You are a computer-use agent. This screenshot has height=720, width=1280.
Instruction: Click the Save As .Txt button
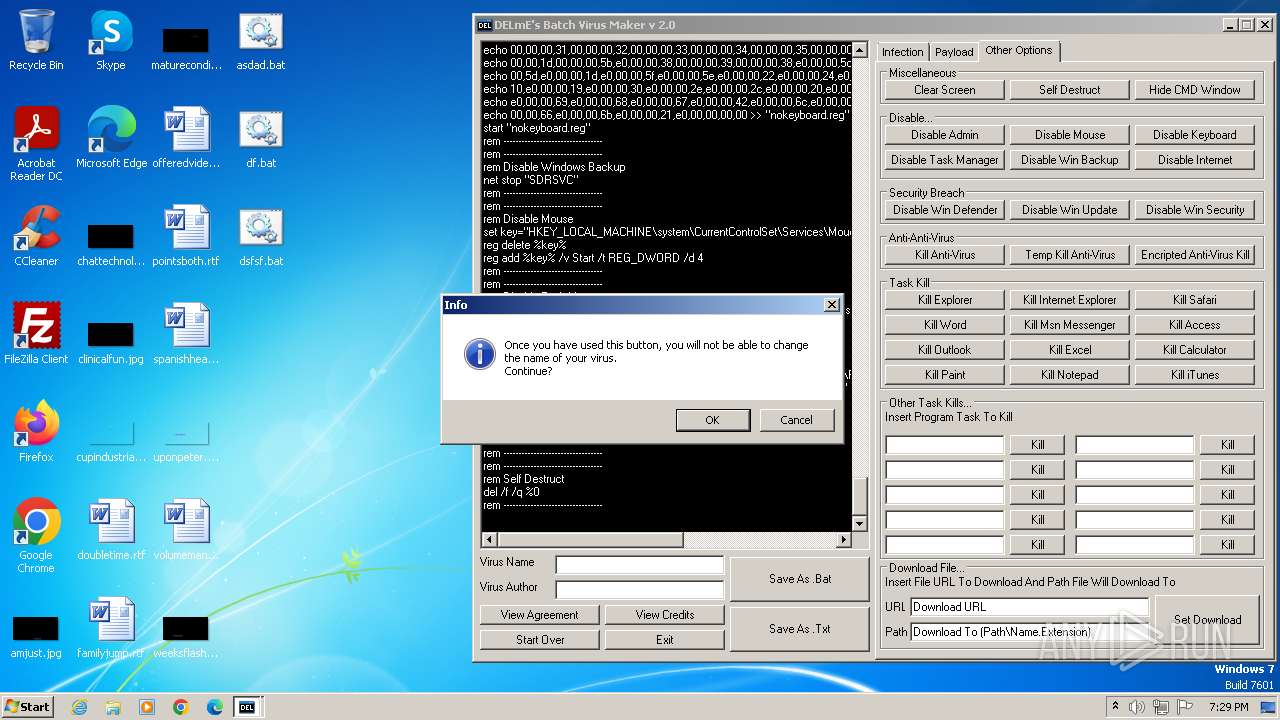click(799, 629)
